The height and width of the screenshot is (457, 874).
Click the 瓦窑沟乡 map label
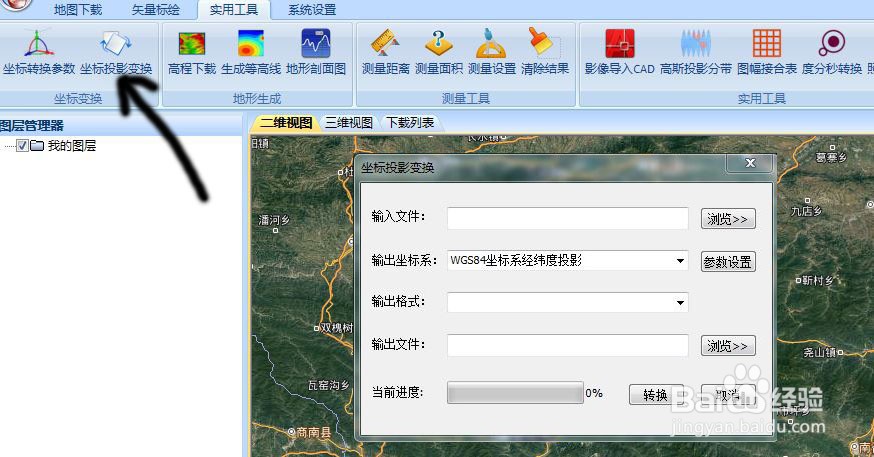tap(329, 385)
